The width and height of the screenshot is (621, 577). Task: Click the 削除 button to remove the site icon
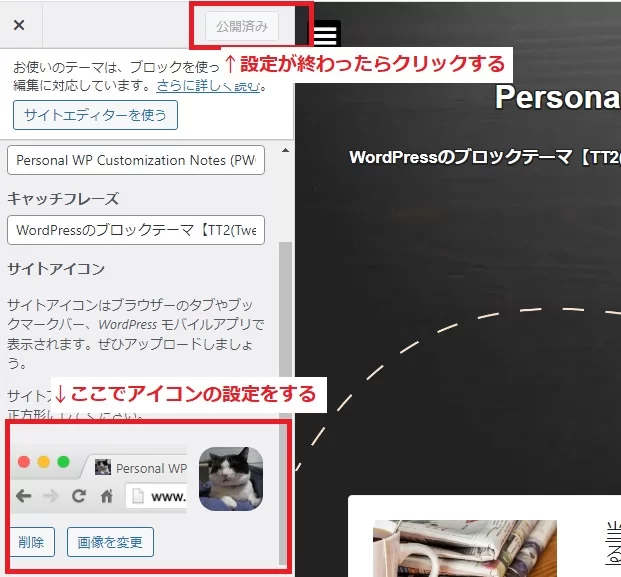coord(31,542)
